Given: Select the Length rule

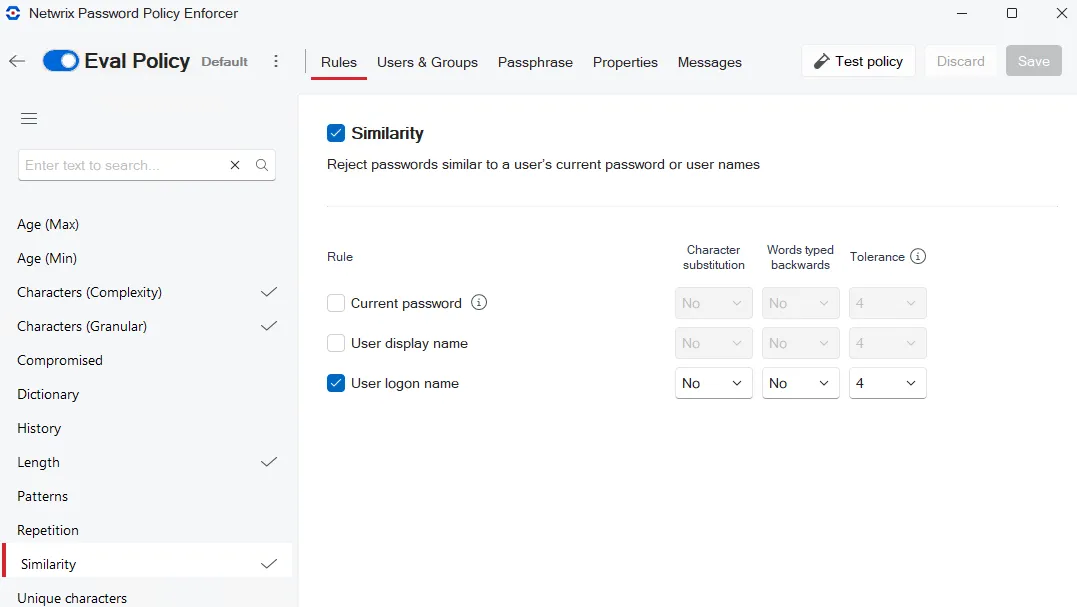Looking at the screenshot, I should pos(147,462).
